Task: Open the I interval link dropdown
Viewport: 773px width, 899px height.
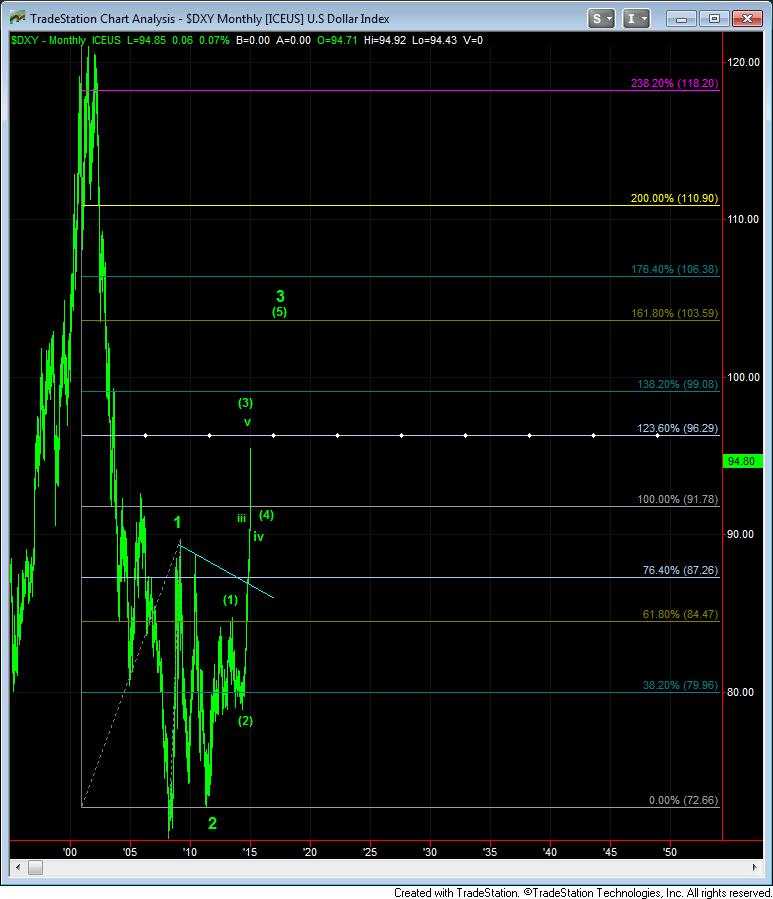Action: coord(636,18)
